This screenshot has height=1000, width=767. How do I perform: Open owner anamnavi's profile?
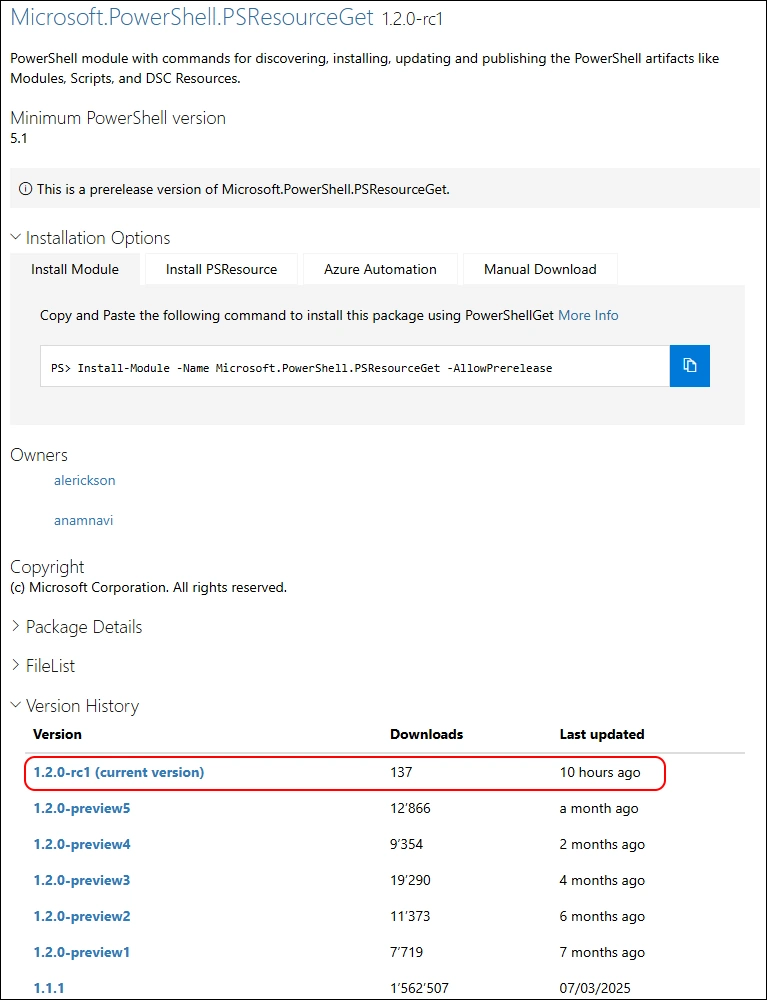click(83, 520)
